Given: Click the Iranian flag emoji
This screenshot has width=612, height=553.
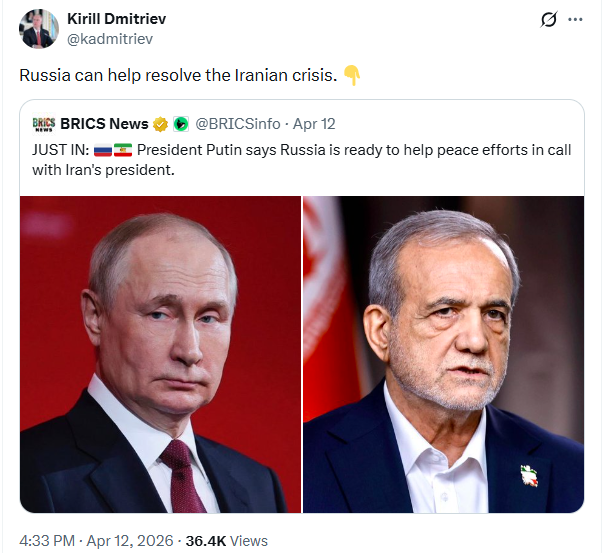Looking at the screenshot, I should [x=123, y=150].
